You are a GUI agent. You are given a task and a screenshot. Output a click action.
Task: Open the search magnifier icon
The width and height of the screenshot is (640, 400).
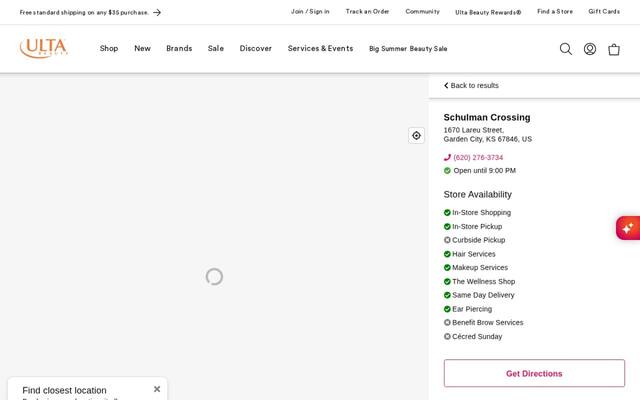click(566, 49)
